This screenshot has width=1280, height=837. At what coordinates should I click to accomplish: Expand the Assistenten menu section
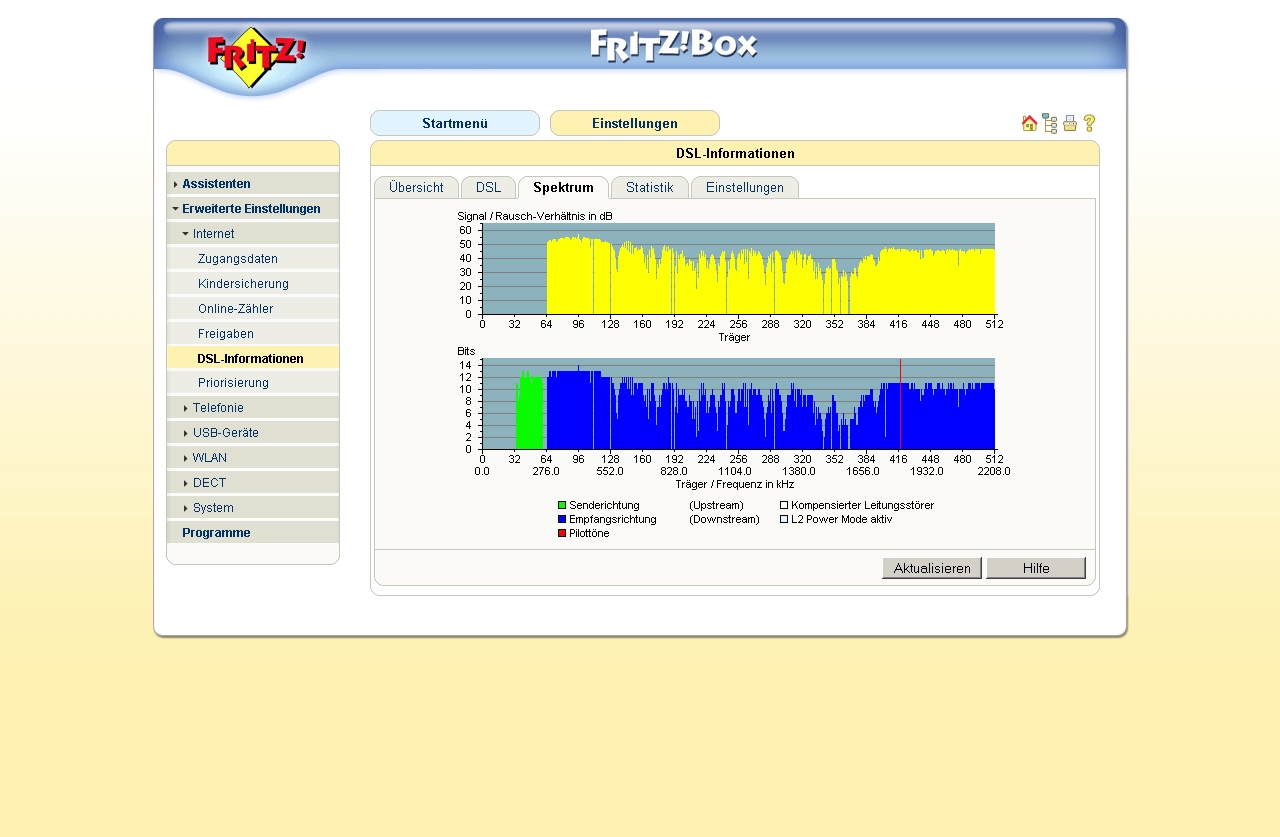(x=216, y=184)
